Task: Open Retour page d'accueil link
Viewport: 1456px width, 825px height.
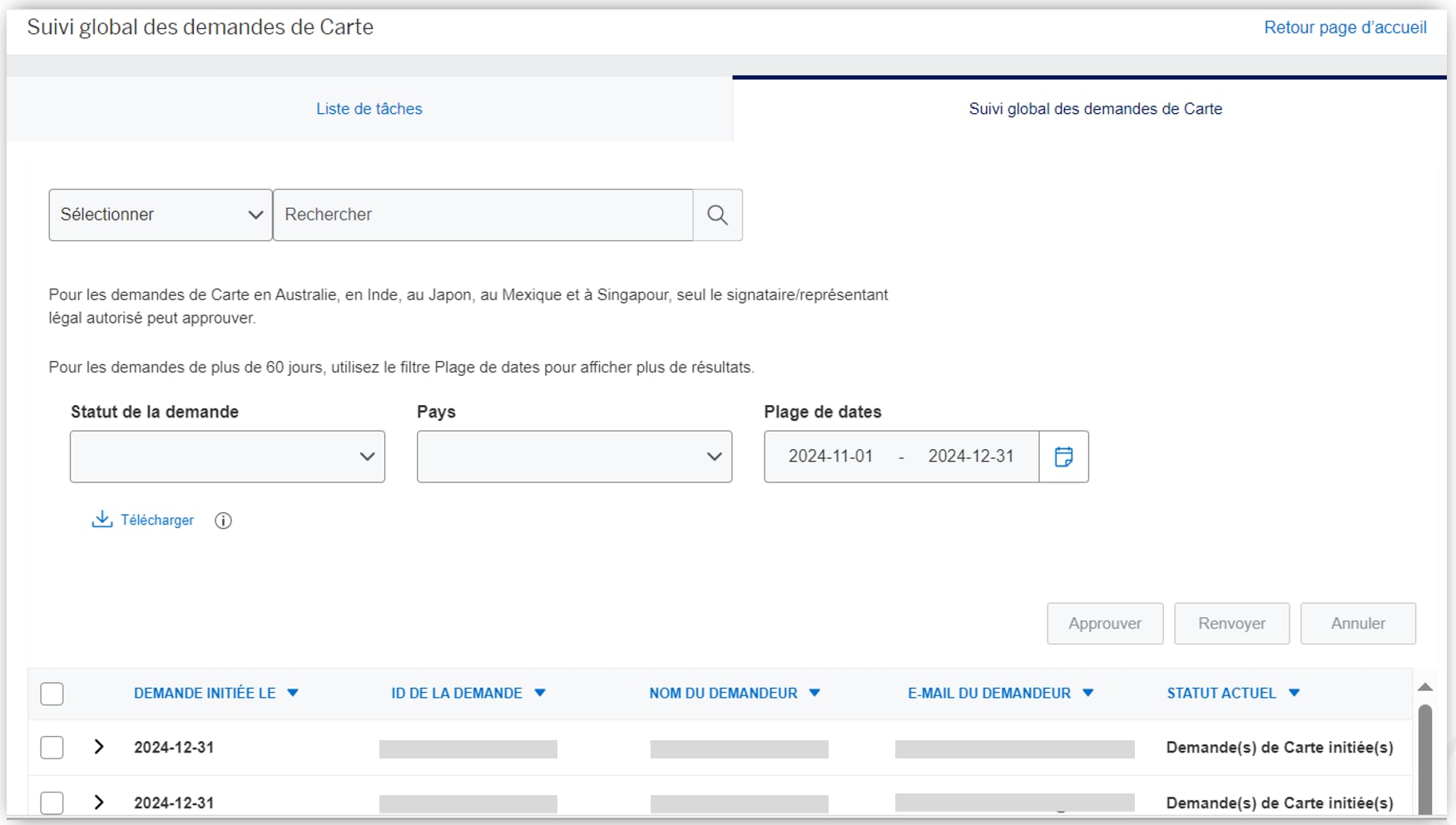Action: (1345, 27)
